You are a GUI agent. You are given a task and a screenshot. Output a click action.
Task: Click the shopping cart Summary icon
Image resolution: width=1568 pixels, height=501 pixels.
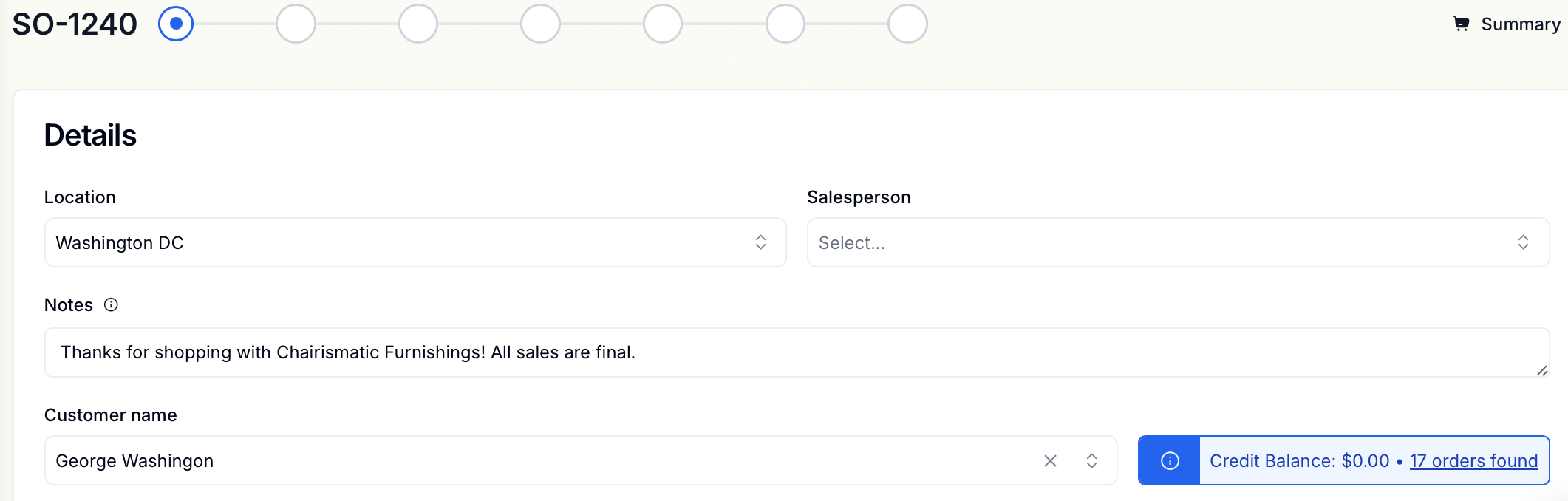[1461, 24]
